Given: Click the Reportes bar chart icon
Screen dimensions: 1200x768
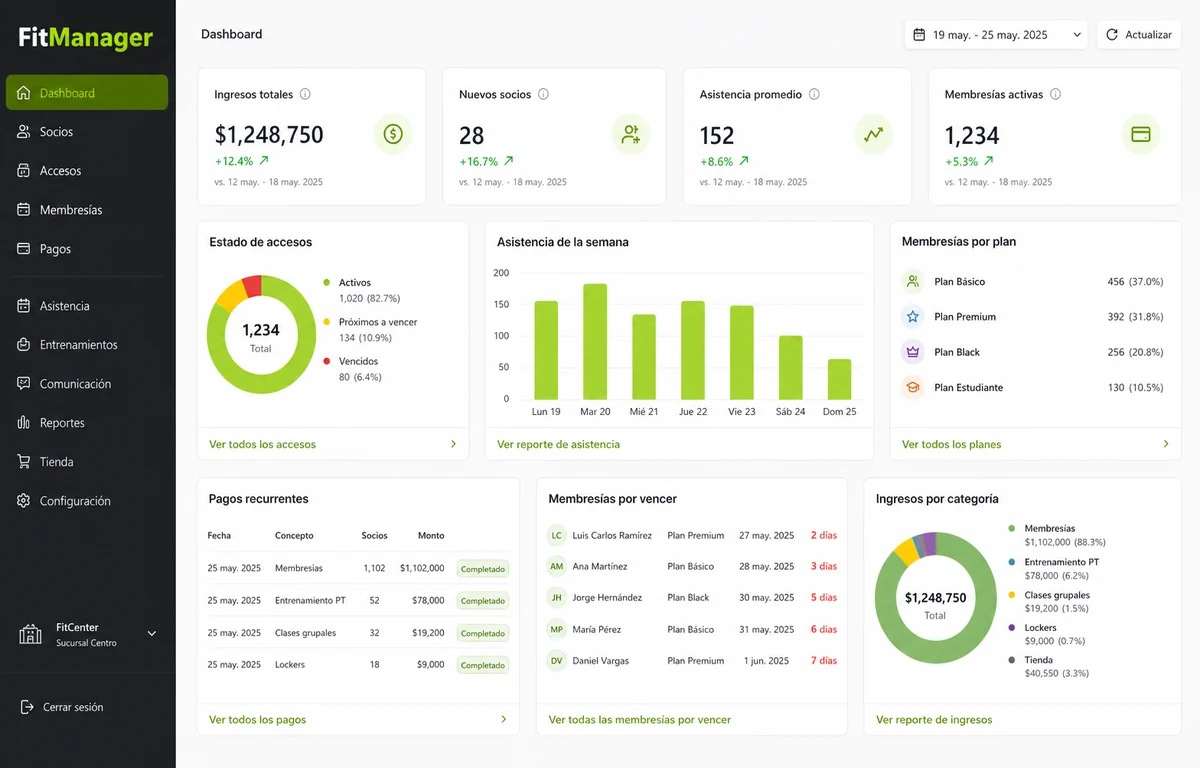Looking at the screenshot, I should (24, 423).
